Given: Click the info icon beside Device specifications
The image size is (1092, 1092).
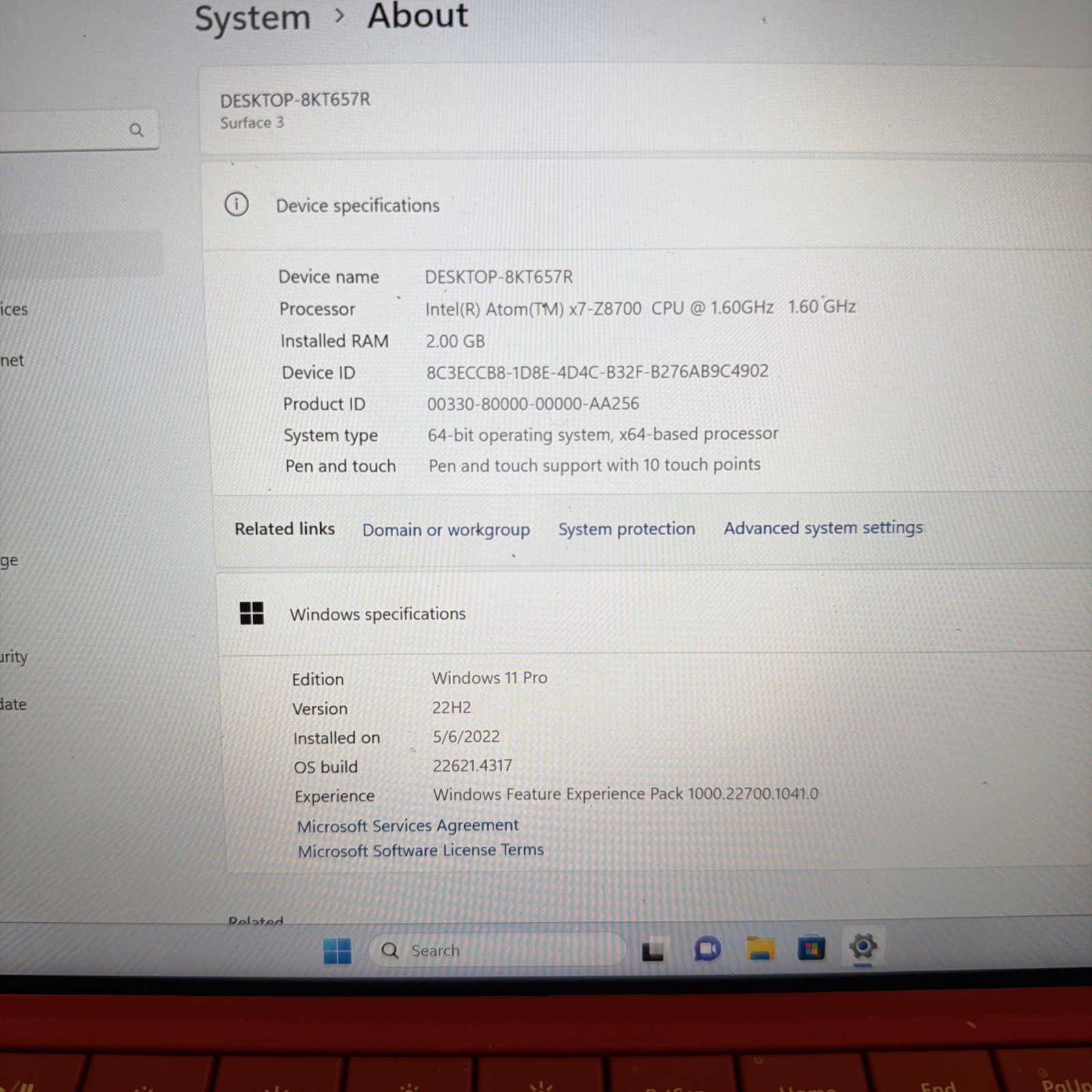Looking at the screenshot, I should (237, 204).
